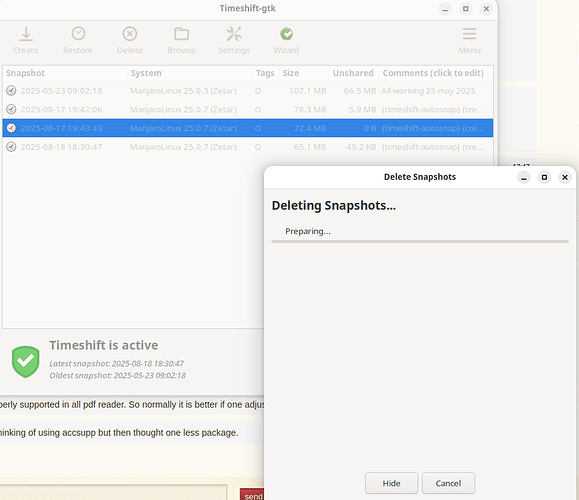This screenshot has width=579, height=500.
Task: Click 'Timeshift is active' status heading
Action: tap(104, 345)
